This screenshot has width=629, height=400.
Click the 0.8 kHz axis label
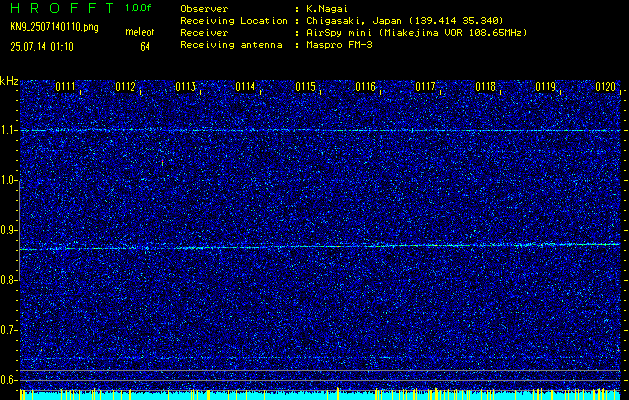coord(8,280)
